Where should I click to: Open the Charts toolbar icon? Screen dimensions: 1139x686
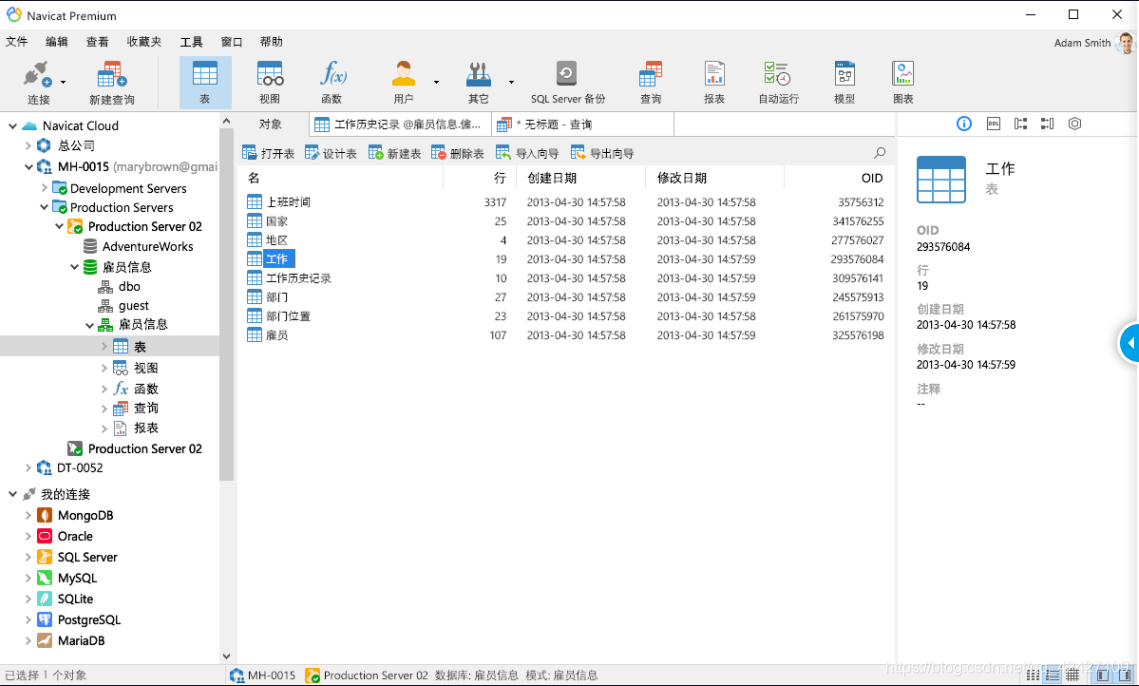tap(903, 82)
